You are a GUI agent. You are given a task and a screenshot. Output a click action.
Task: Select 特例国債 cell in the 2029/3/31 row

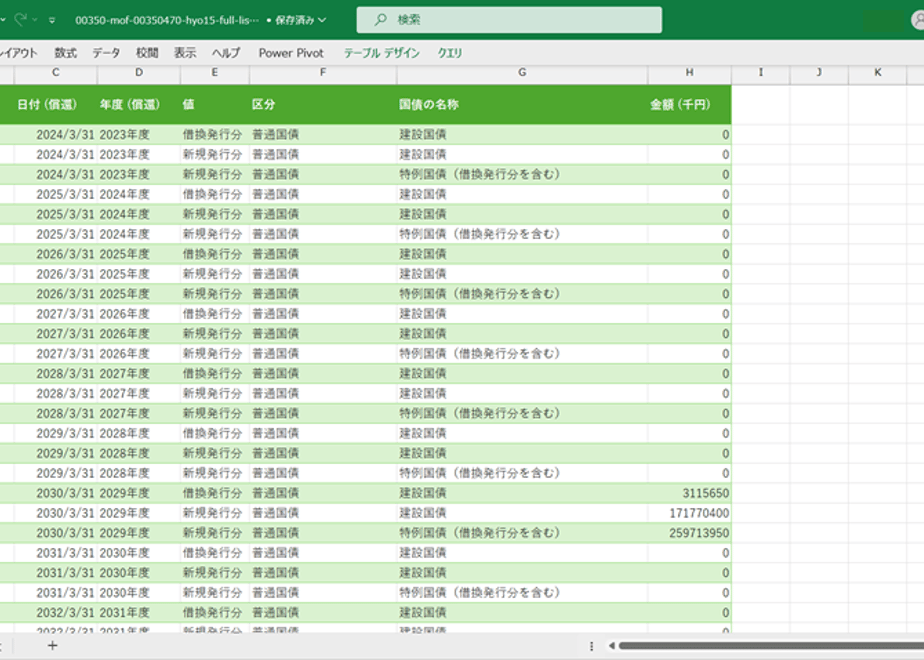pos(522,473)
